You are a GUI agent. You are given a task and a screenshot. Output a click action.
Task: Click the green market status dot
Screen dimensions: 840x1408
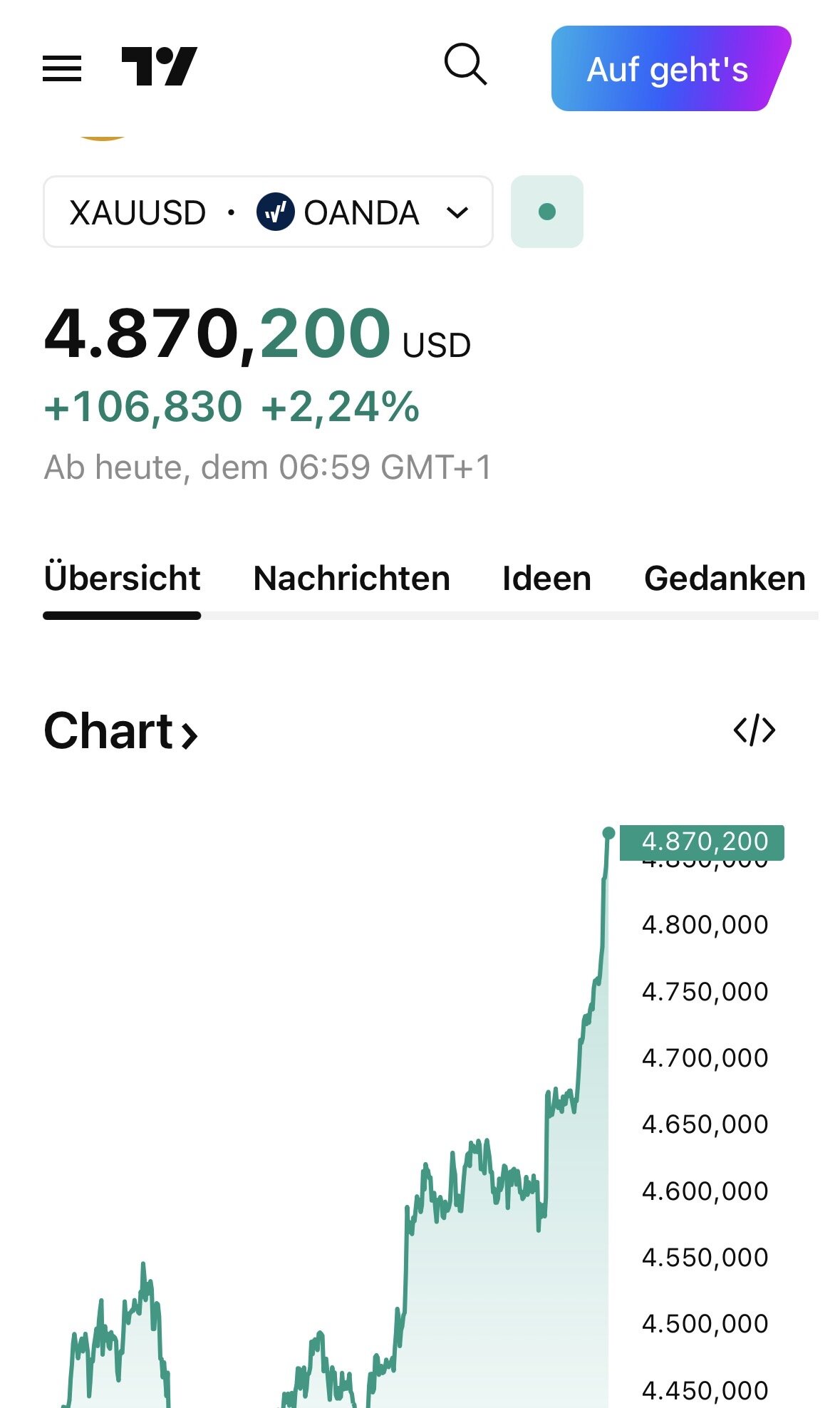click(x=546, y=212)
